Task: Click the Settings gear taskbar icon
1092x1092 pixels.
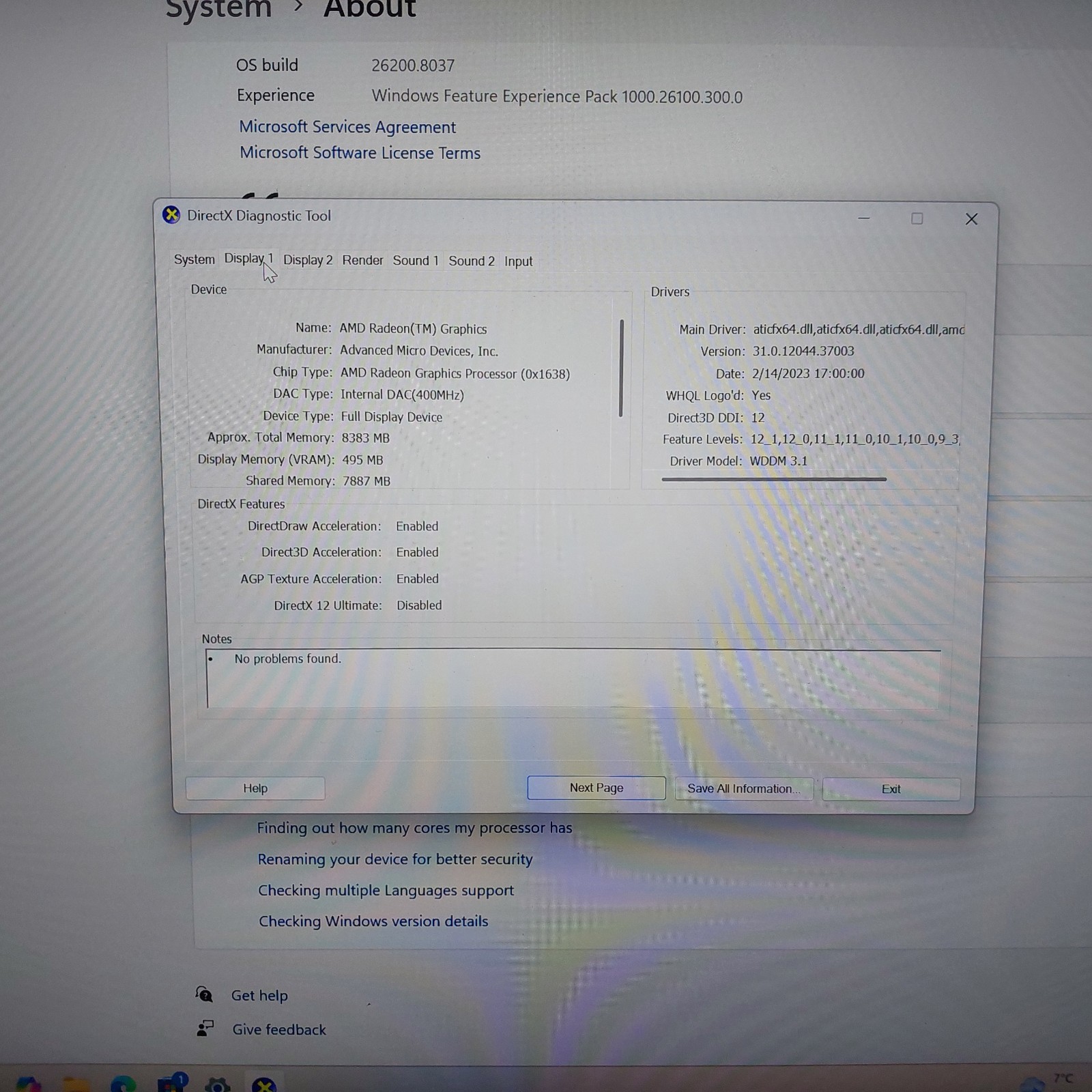Action: (x=217, y=1085)
